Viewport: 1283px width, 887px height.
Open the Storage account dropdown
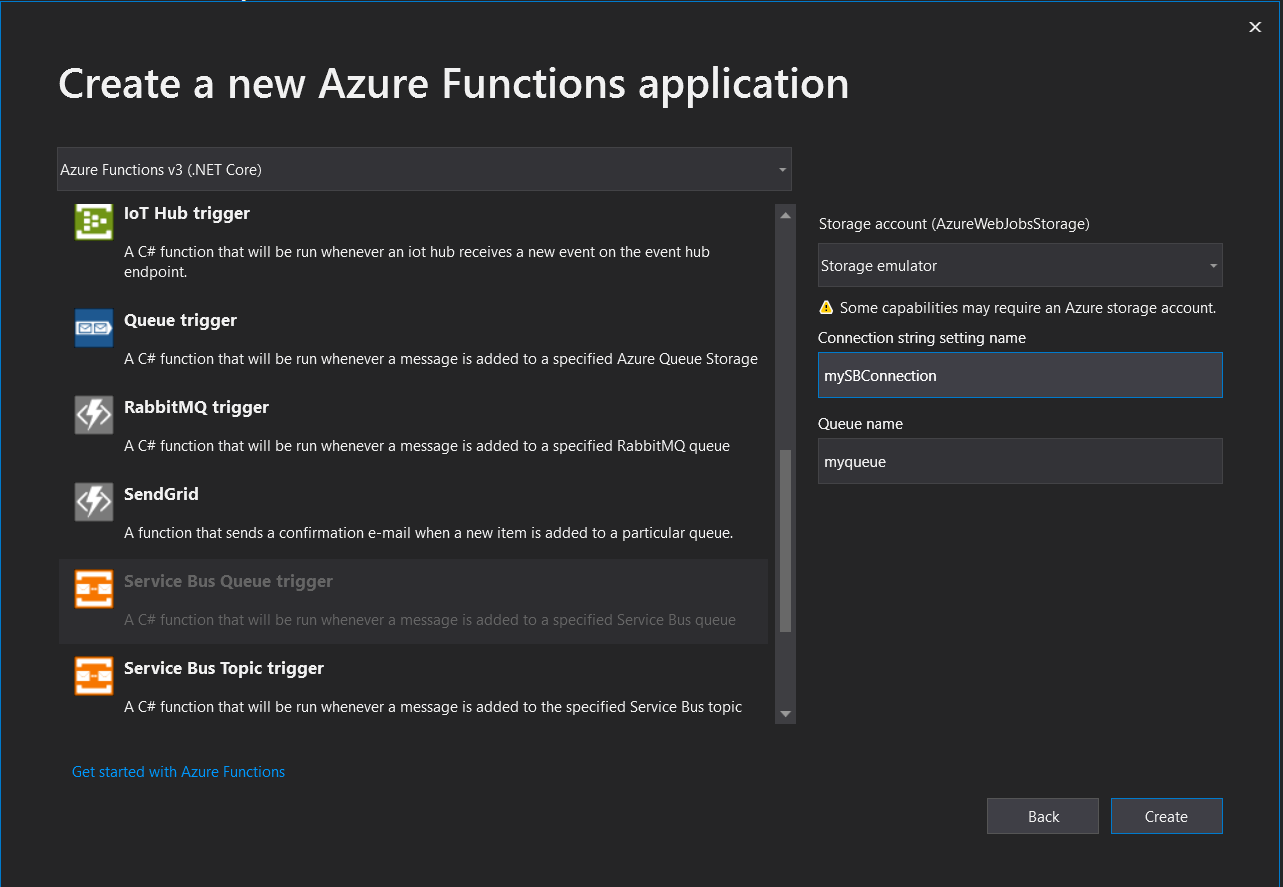click(x=1019, y=265)
